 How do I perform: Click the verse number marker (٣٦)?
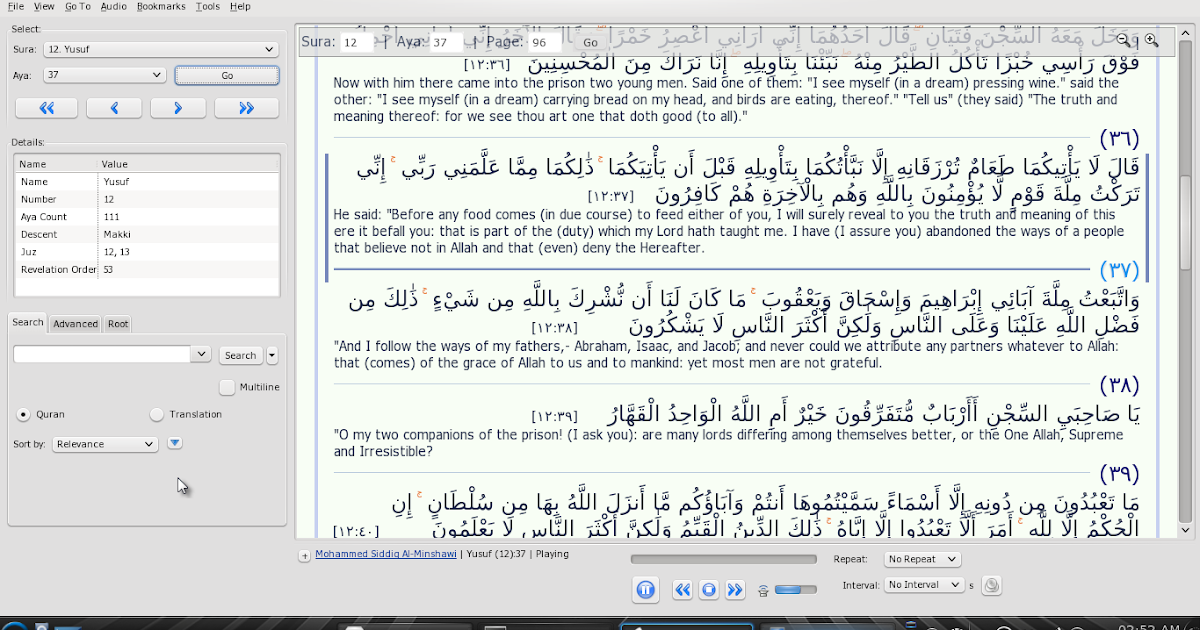pos(1119,138)
